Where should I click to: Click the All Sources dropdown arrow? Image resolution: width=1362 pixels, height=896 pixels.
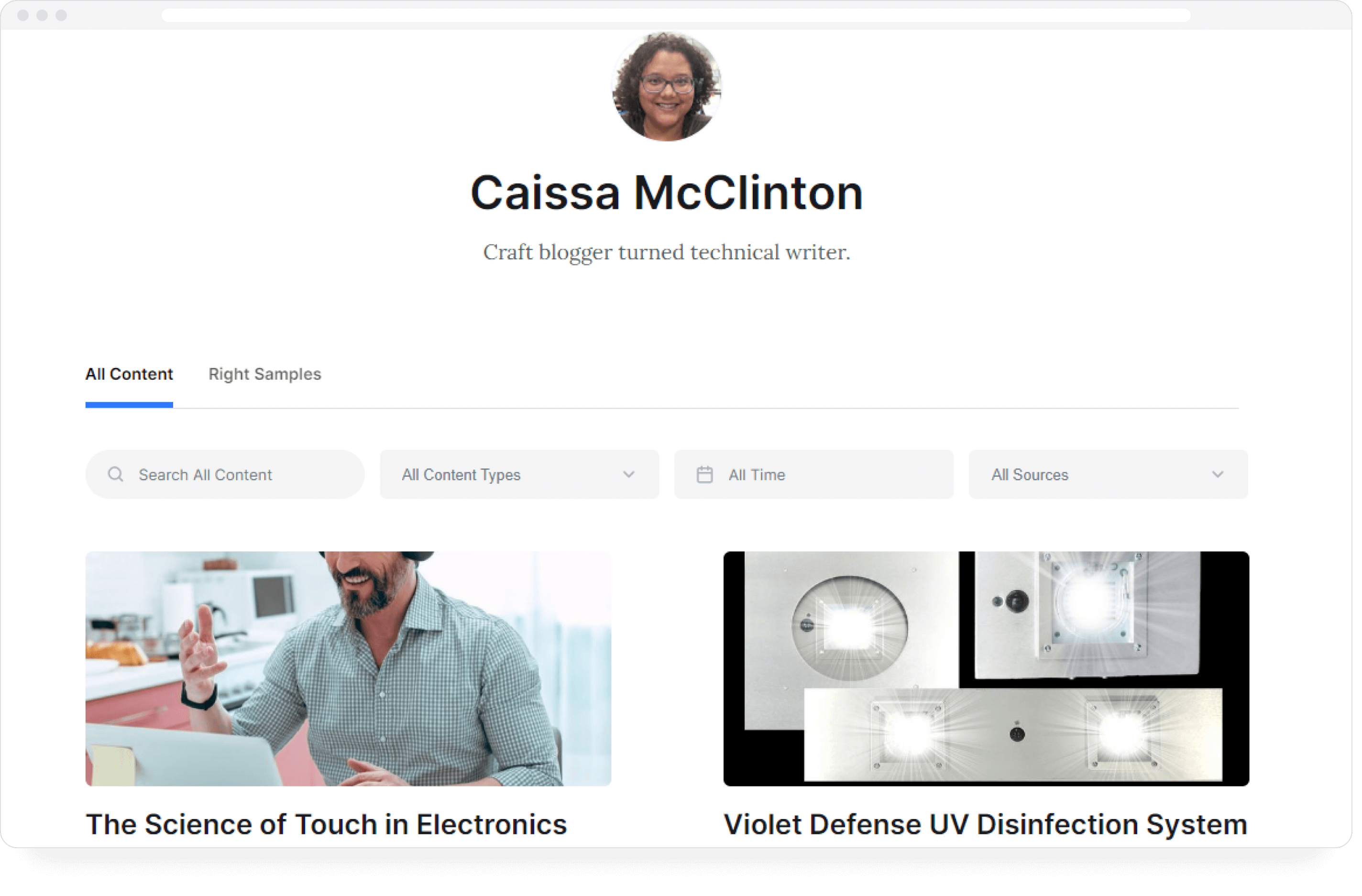point(1218,475)
